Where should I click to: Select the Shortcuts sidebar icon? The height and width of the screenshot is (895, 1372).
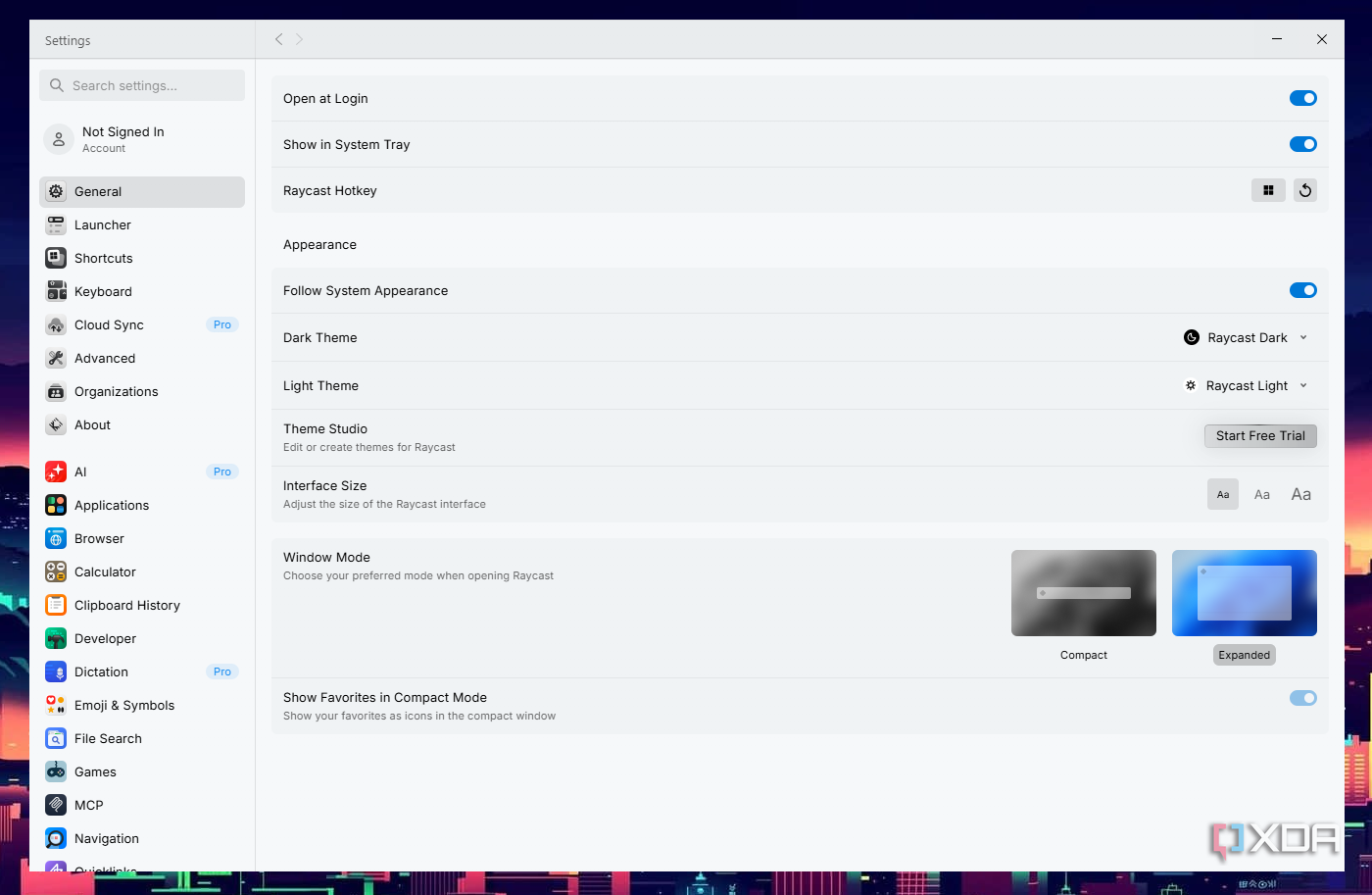click(x=56, y=259)
